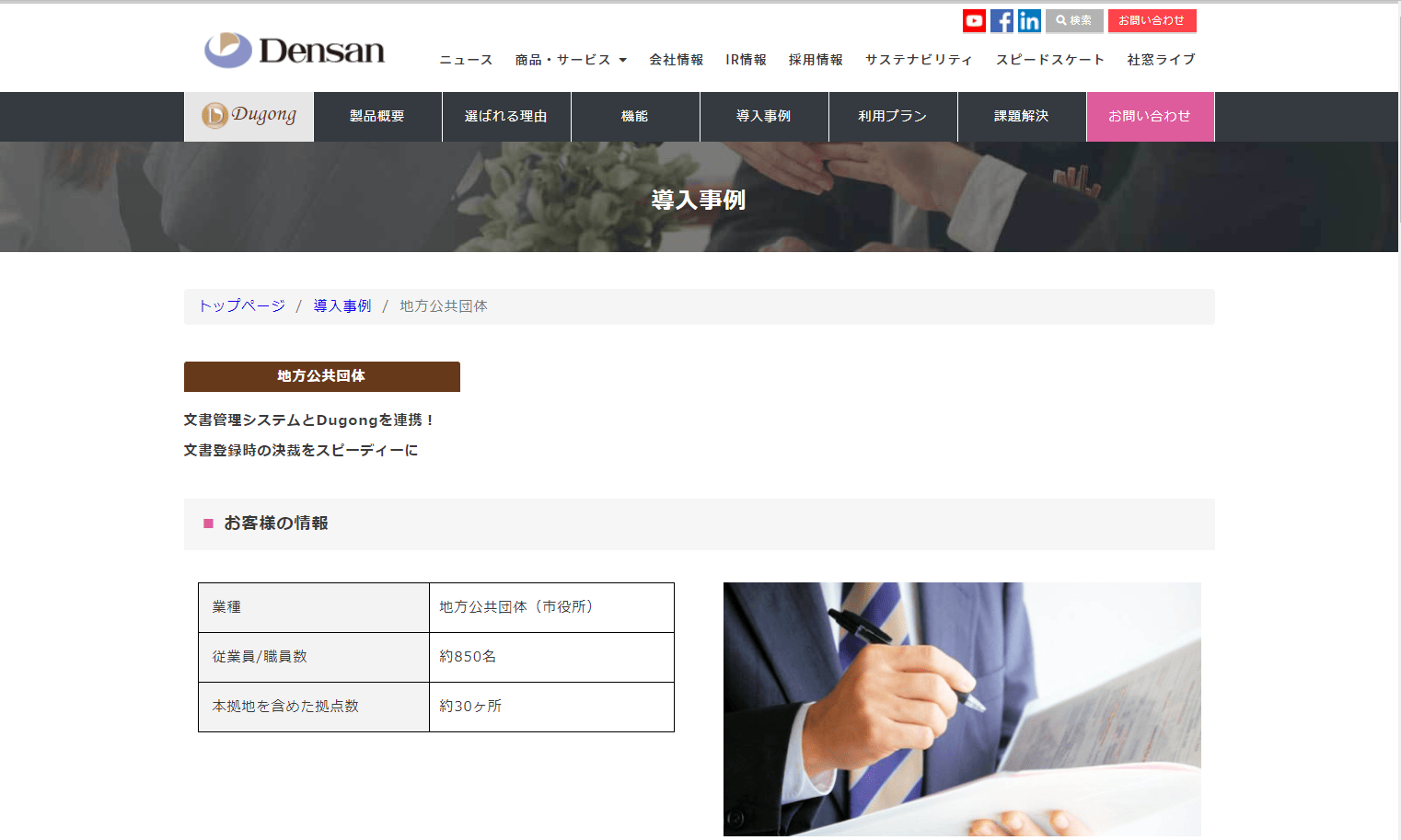Select the 製品概要 tab
The width and height of the screenshot is (1401, 840).
377,117
